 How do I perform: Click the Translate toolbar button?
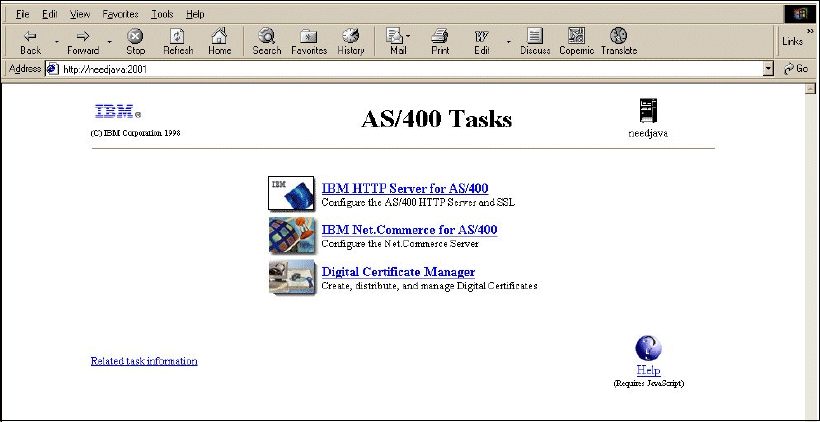(x=619, y=42)
